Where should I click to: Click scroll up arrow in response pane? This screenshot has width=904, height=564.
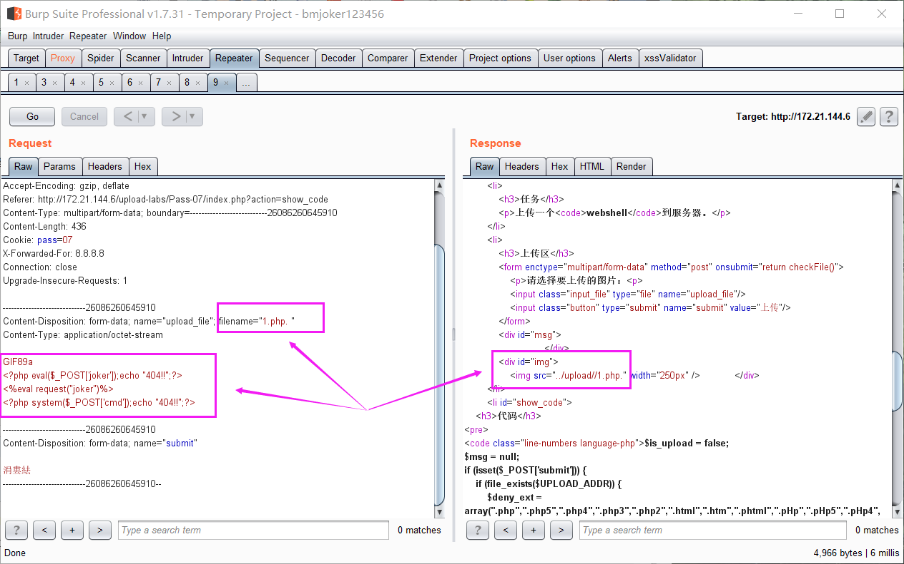click(897, 185)
